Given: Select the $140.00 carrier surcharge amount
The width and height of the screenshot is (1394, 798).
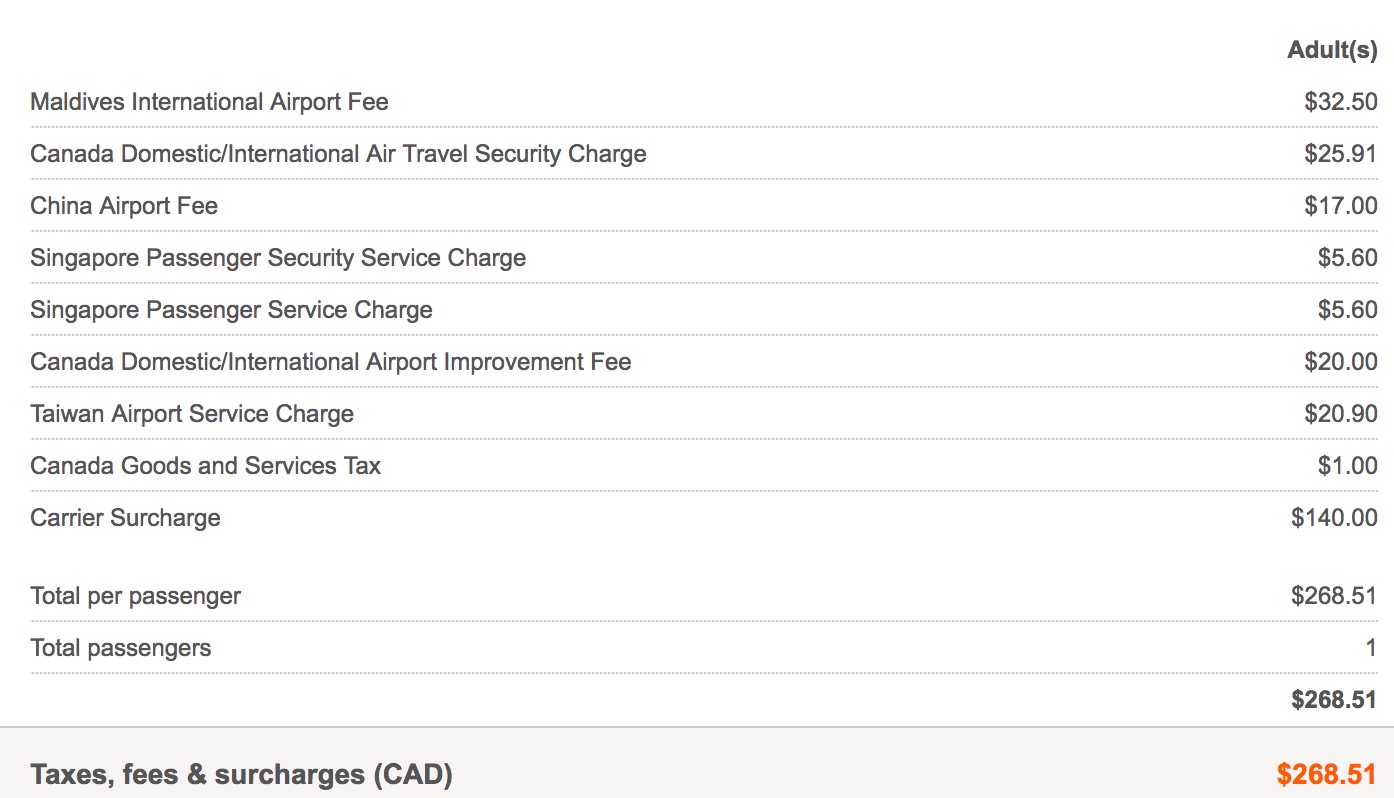Looking at the screenshot, I should 1334,518.
